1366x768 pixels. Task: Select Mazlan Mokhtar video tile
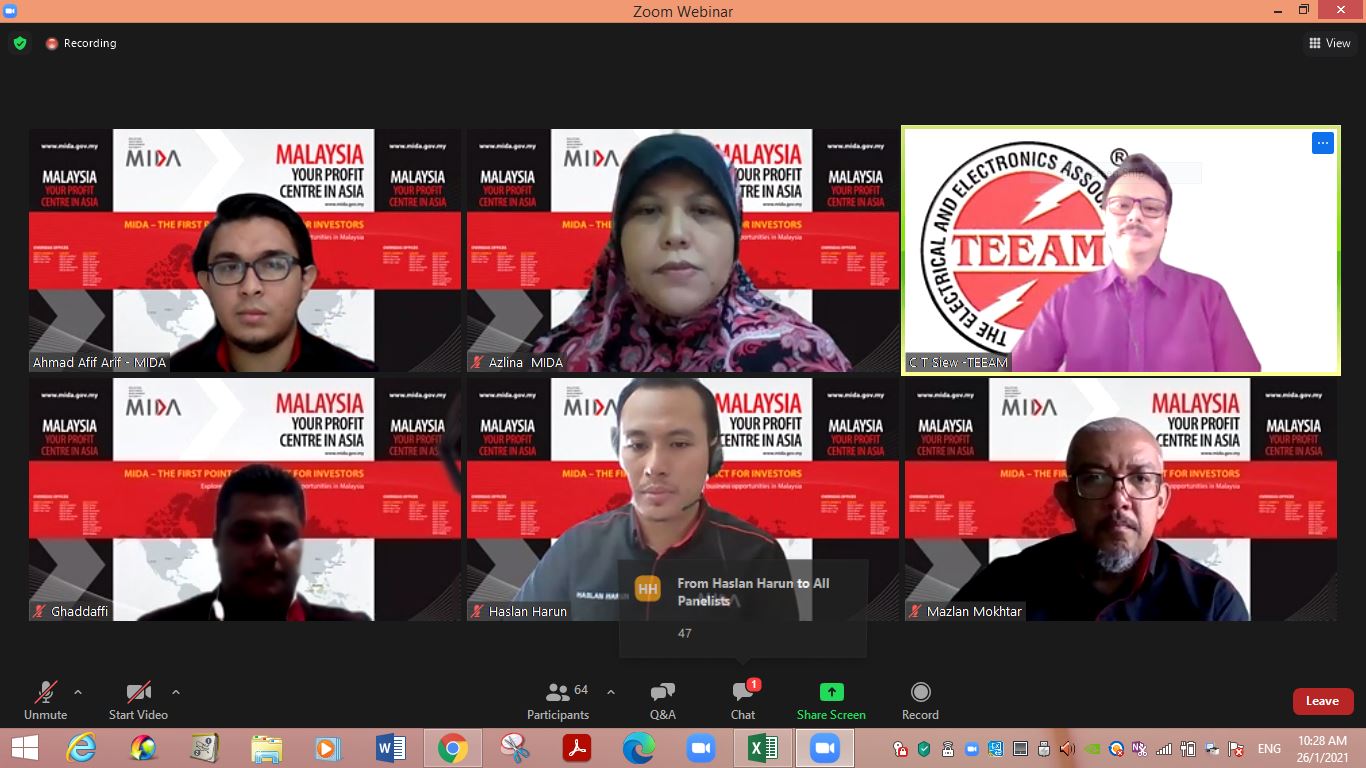[1120, 498]
